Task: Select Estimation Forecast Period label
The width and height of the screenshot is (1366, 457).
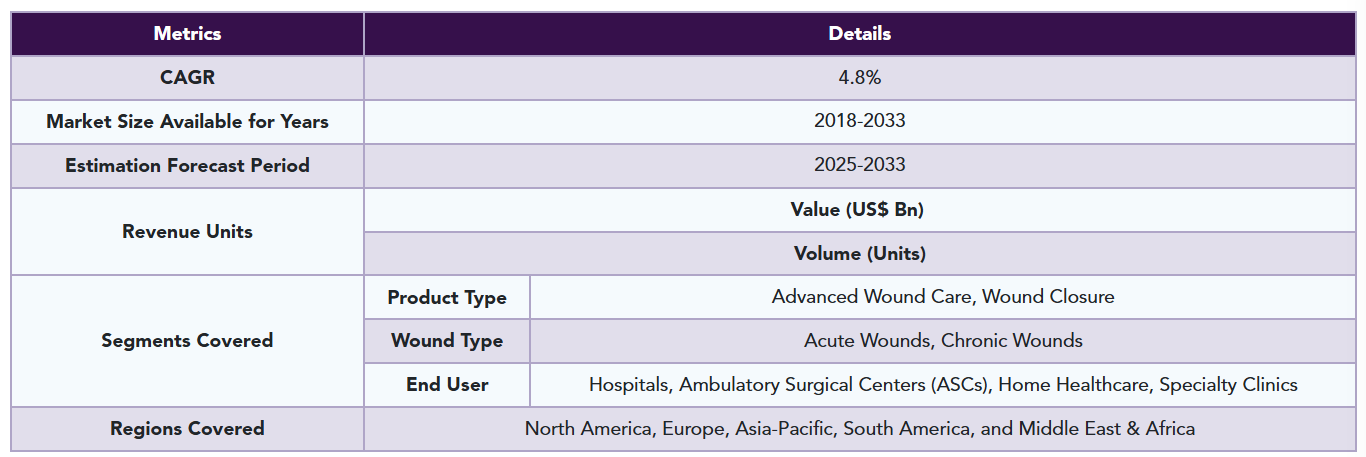Action: (187, 165)
